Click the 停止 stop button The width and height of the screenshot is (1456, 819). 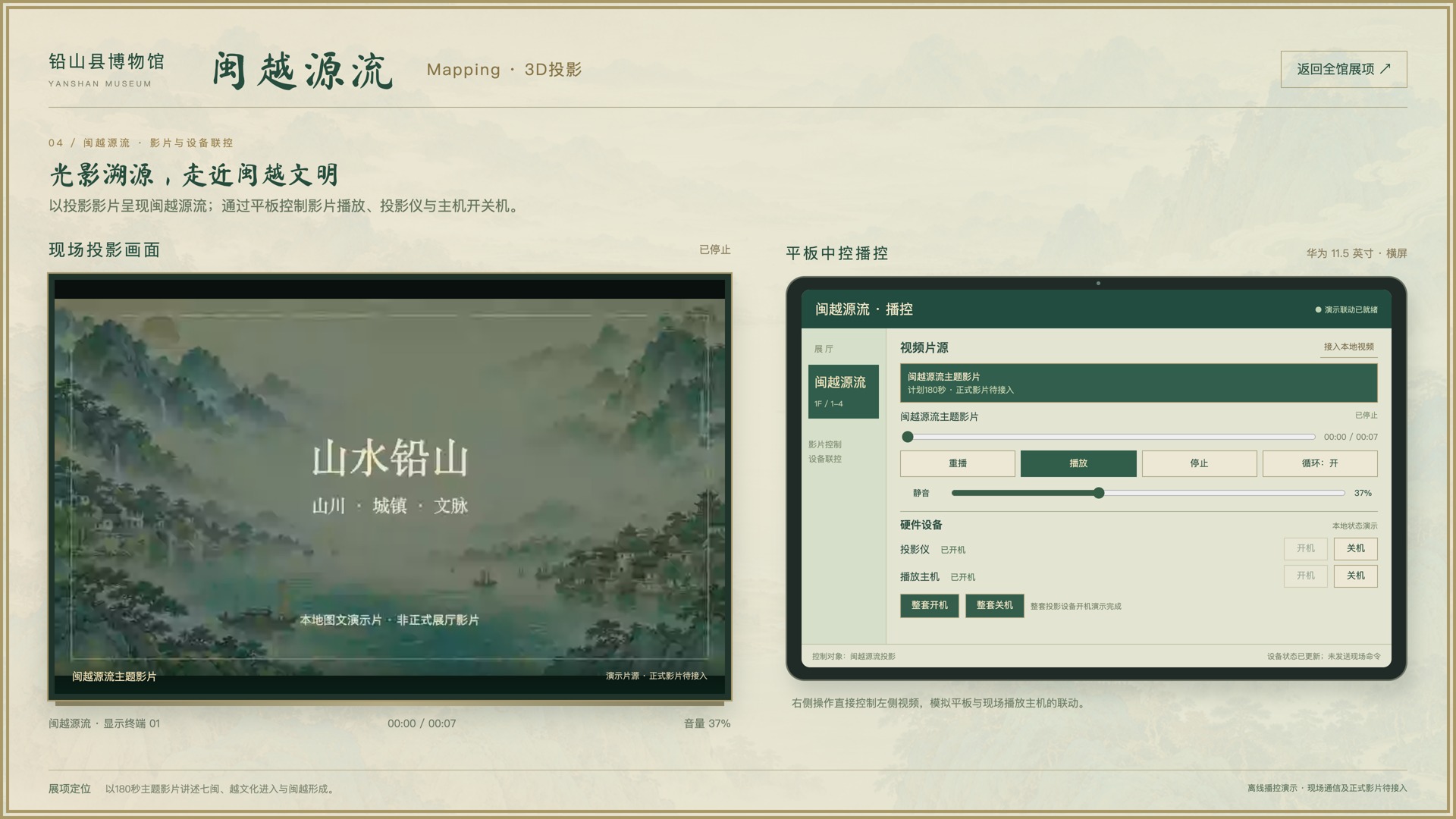[1199, 463]
